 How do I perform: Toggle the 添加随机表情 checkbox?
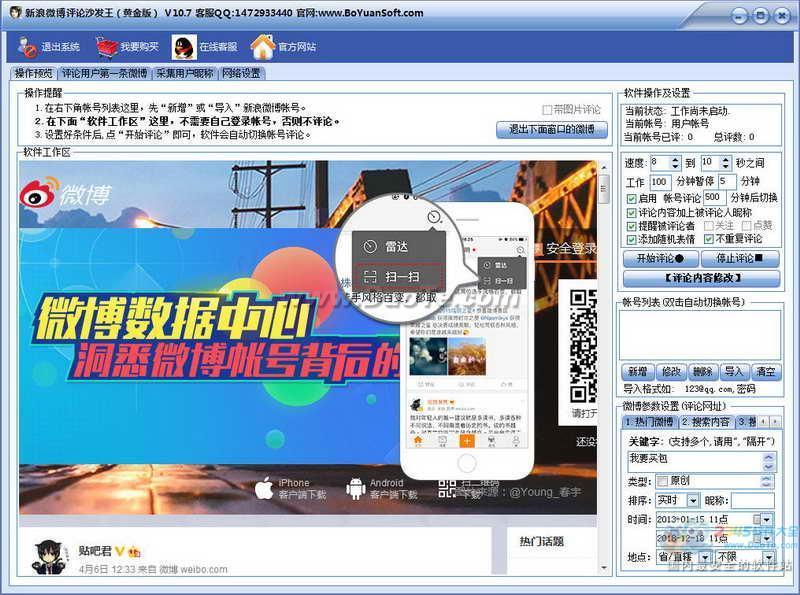632,239
